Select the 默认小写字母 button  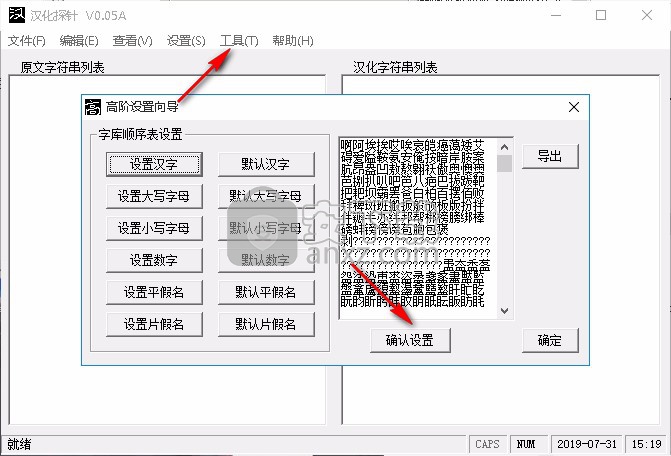[266, 228]
